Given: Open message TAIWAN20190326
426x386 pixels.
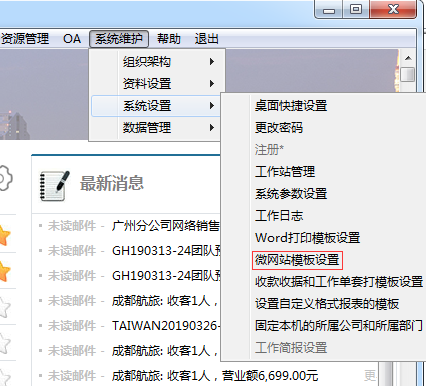Looking at the screenshot, I should pos(166,326).
